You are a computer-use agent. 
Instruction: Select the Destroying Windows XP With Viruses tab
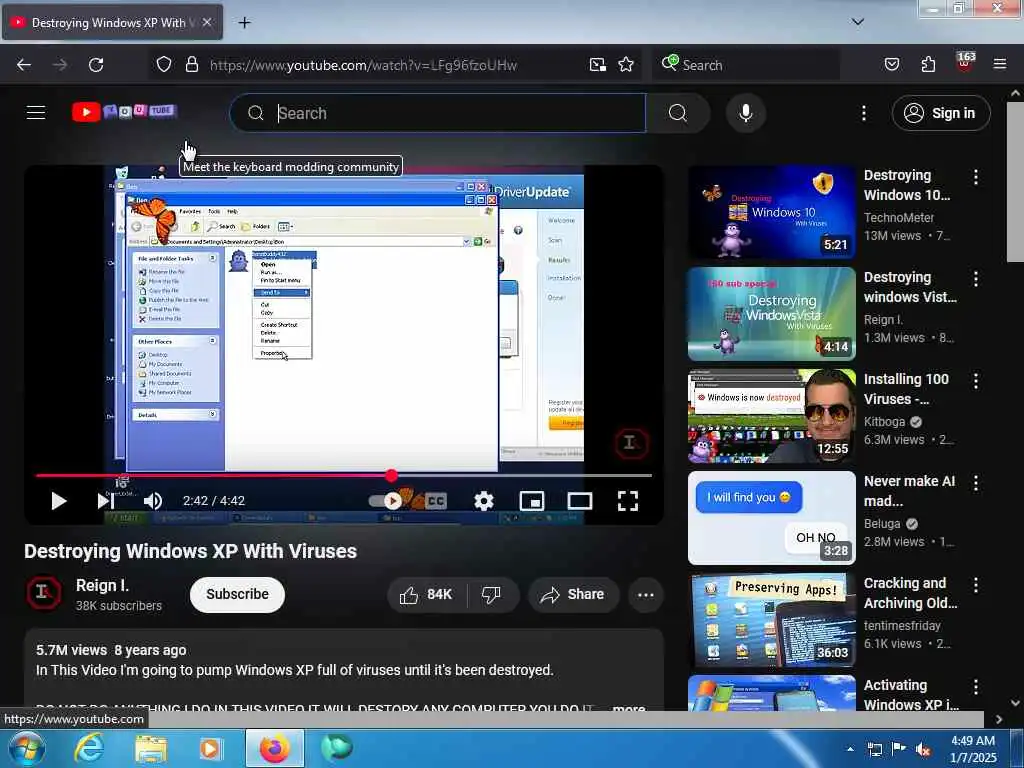click(x=112, y=22)
